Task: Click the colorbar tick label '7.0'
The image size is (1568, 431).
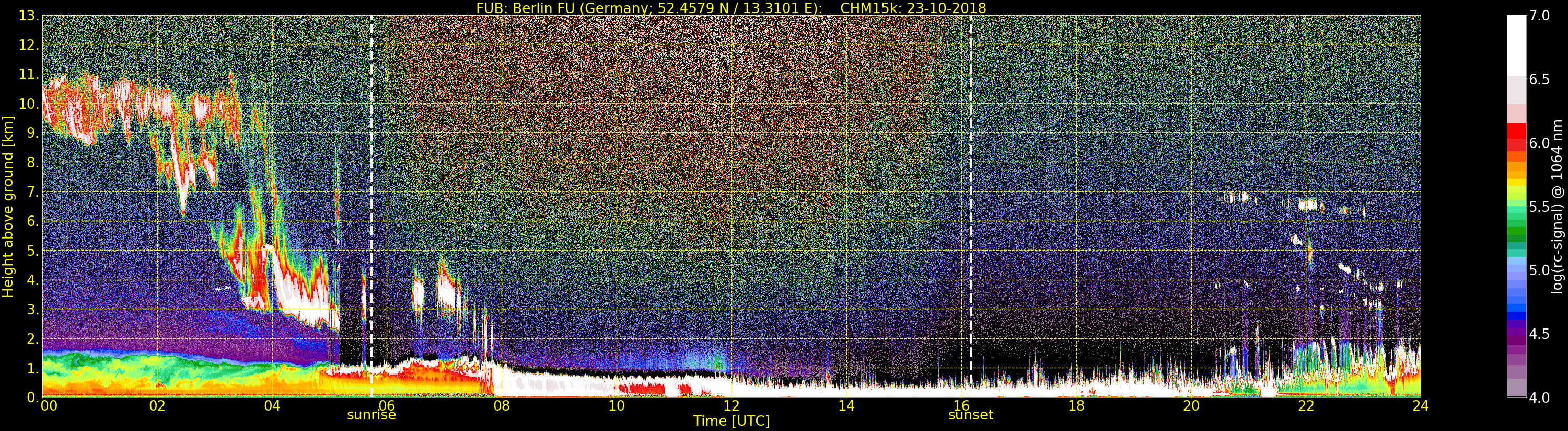Action: coord(1539,15)
